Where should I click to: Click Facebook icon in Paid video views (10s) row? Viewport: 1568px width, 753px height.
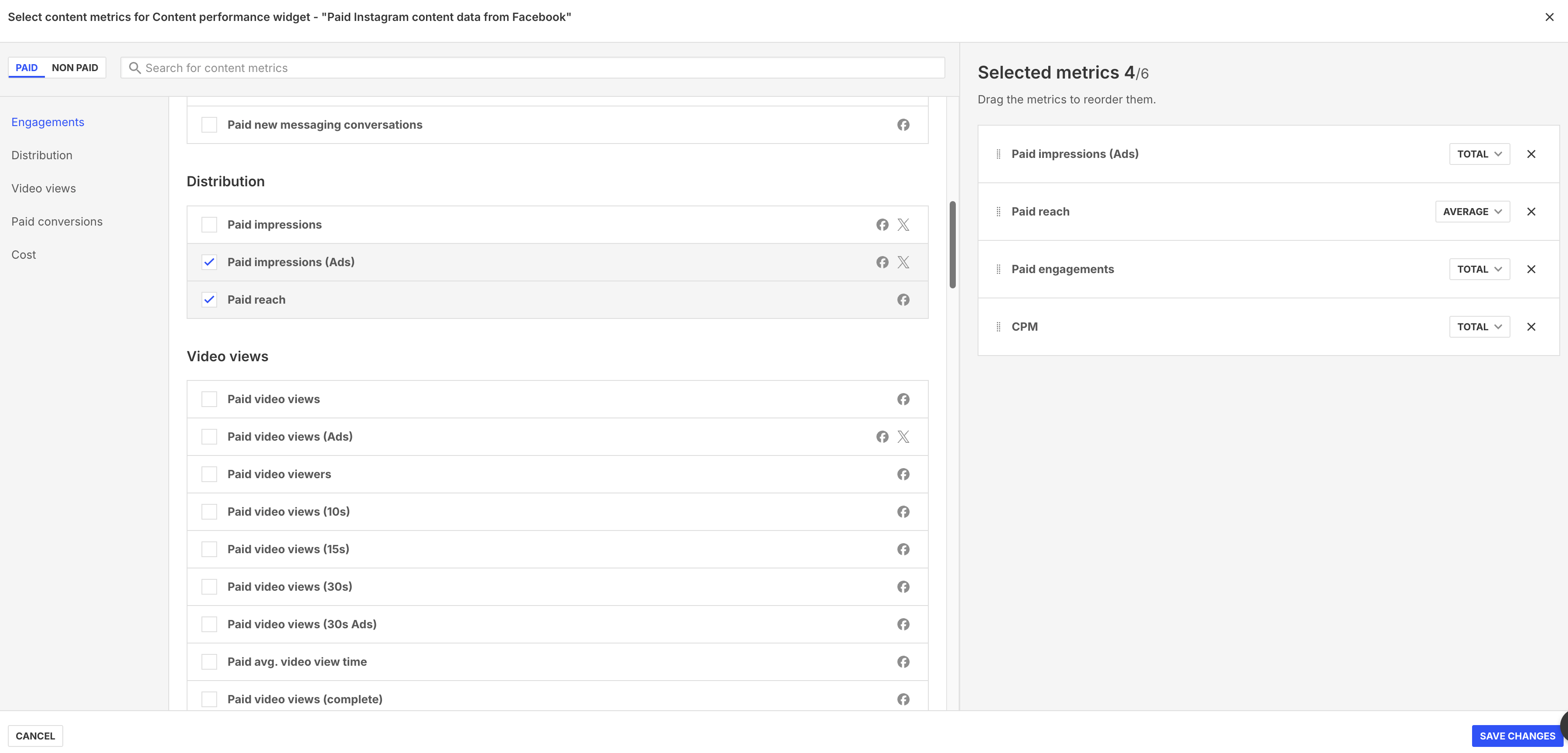point(903,512)
